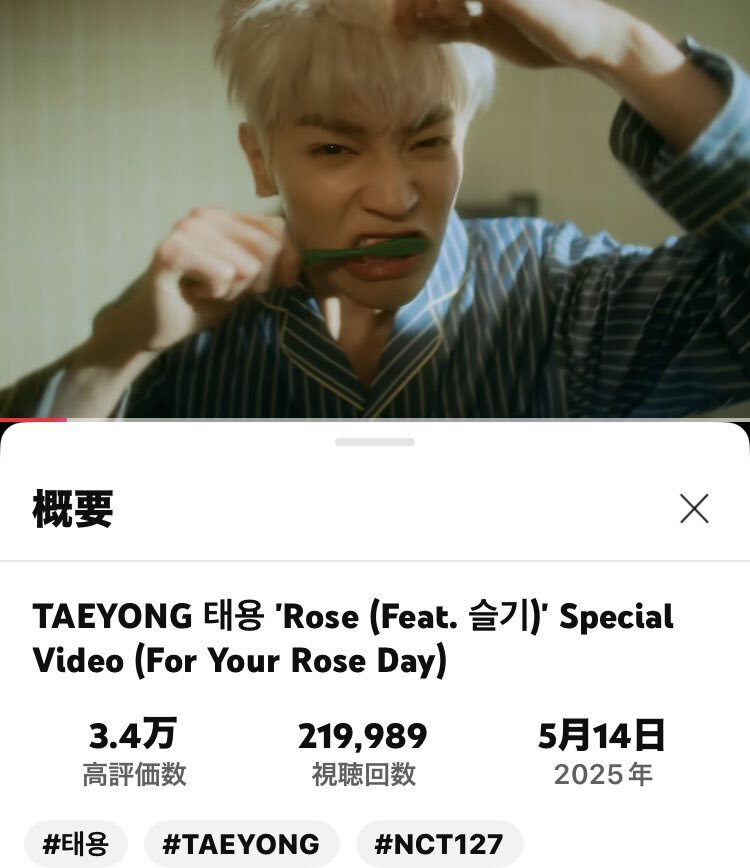Open the #TAEYONG hashtag

click(241, 844)
